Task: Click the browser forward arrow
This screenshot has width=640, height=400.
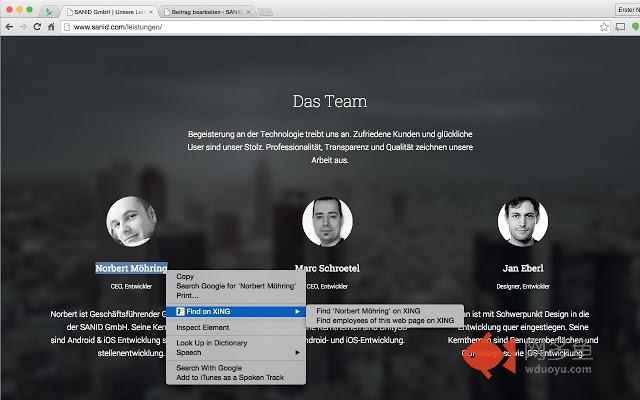Action: (23, 27)
